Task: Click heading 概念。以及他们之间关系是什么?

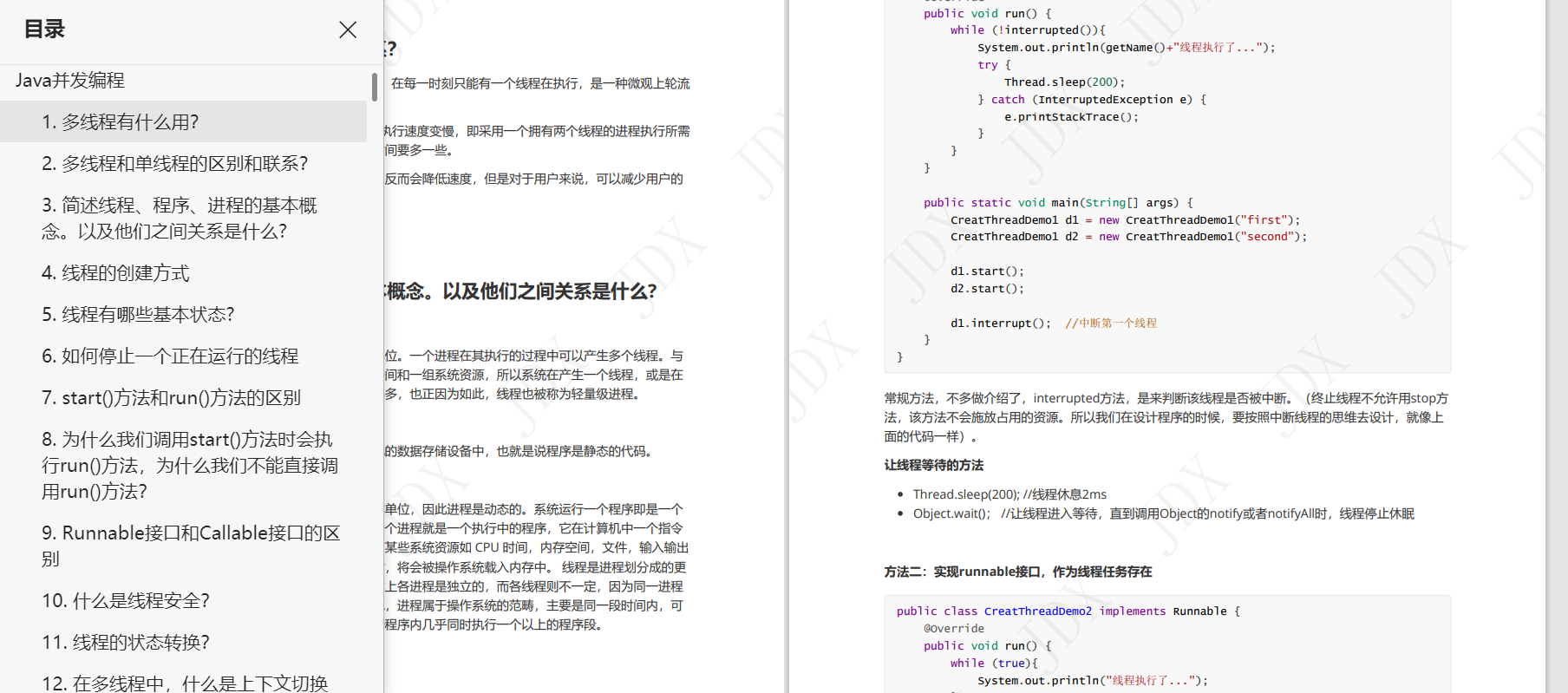Action: pos(520,291)
